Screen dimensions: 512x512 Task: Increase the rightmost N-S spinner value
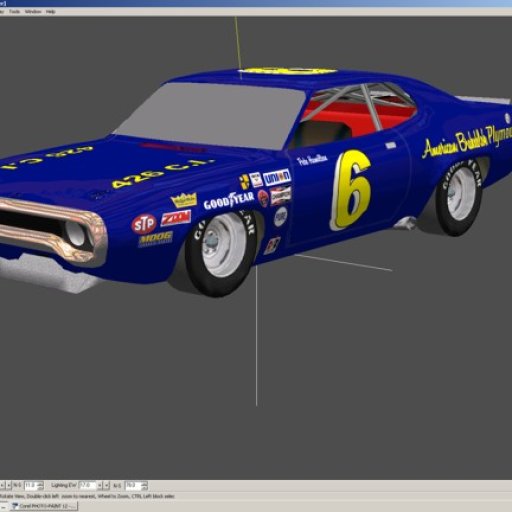[144, 483]
